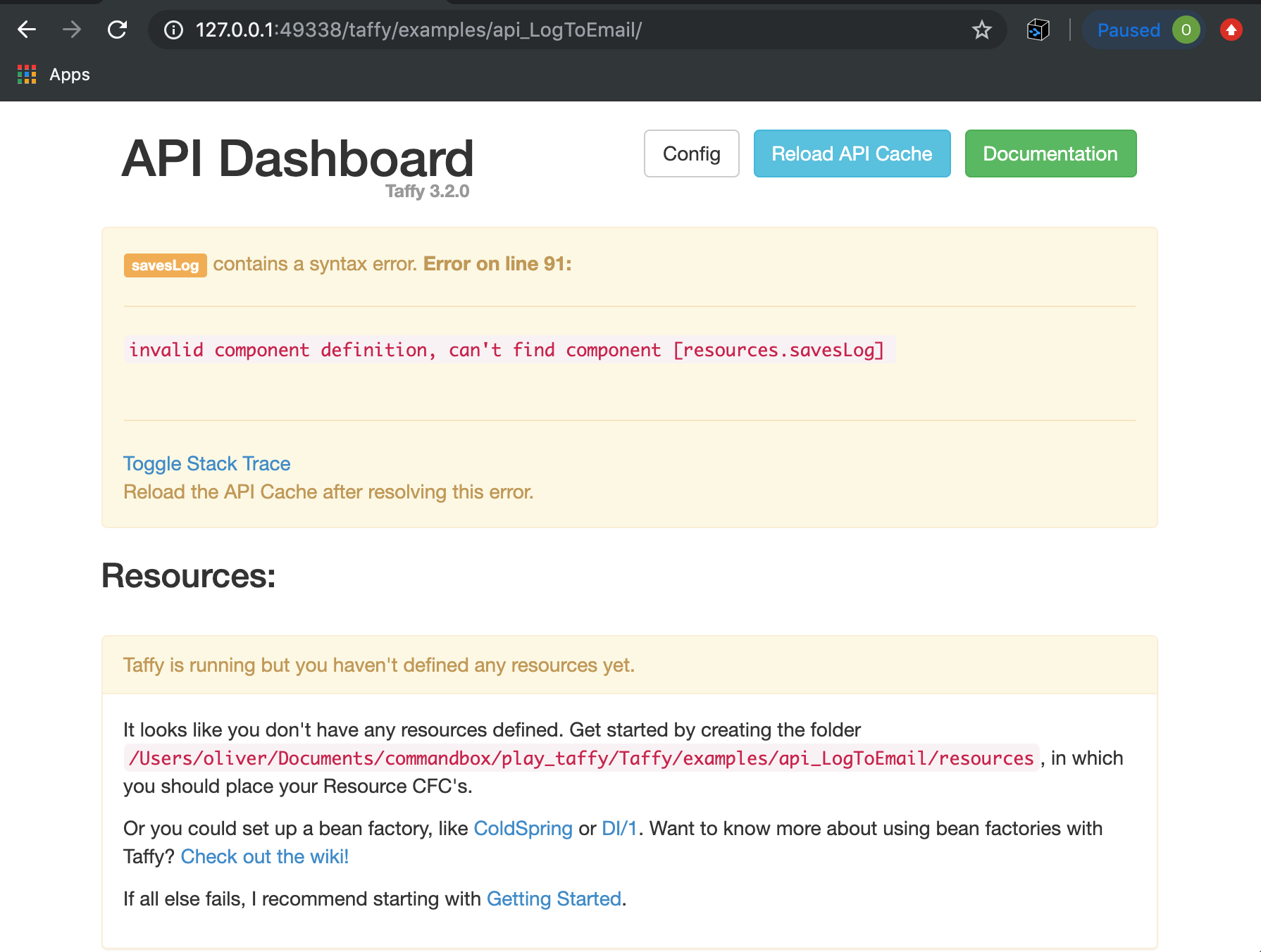Screen dimensions: 1261x952
Task: Open the Apps grid shortcut
Action: (x=54, y=75)
